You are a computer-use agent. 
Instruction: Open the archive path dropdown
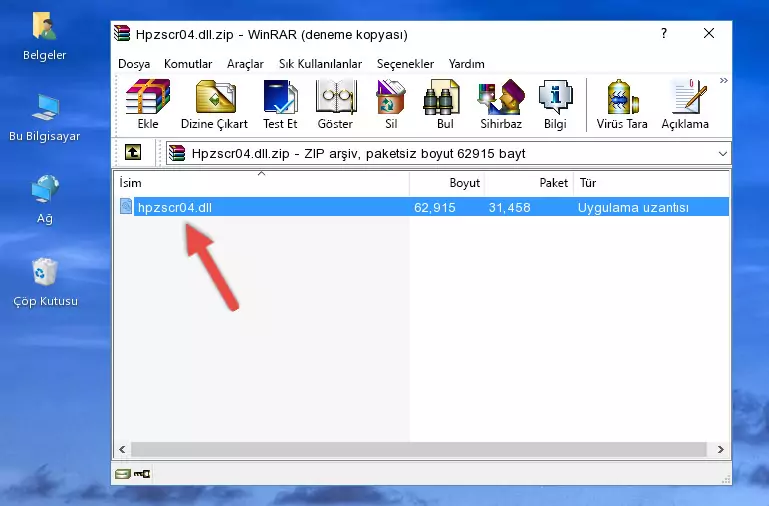(722, 153)
